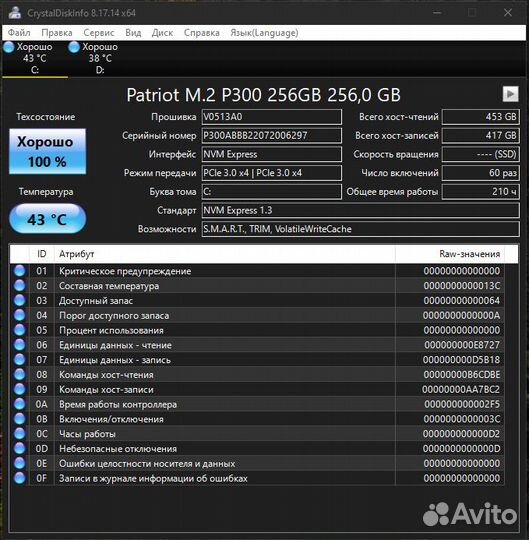Click the 43 °C temperature button
This screenshot has width=529, height=540.
[x=48, y=219]
